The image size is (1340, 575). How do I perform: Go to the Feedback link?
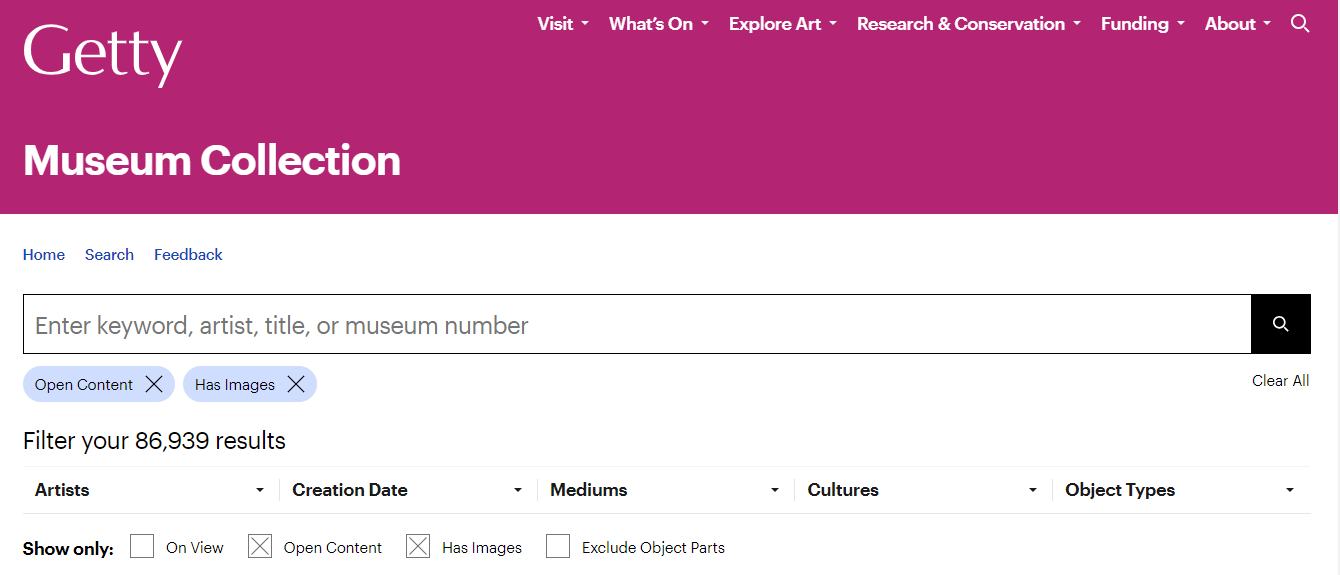click(188, 255)
